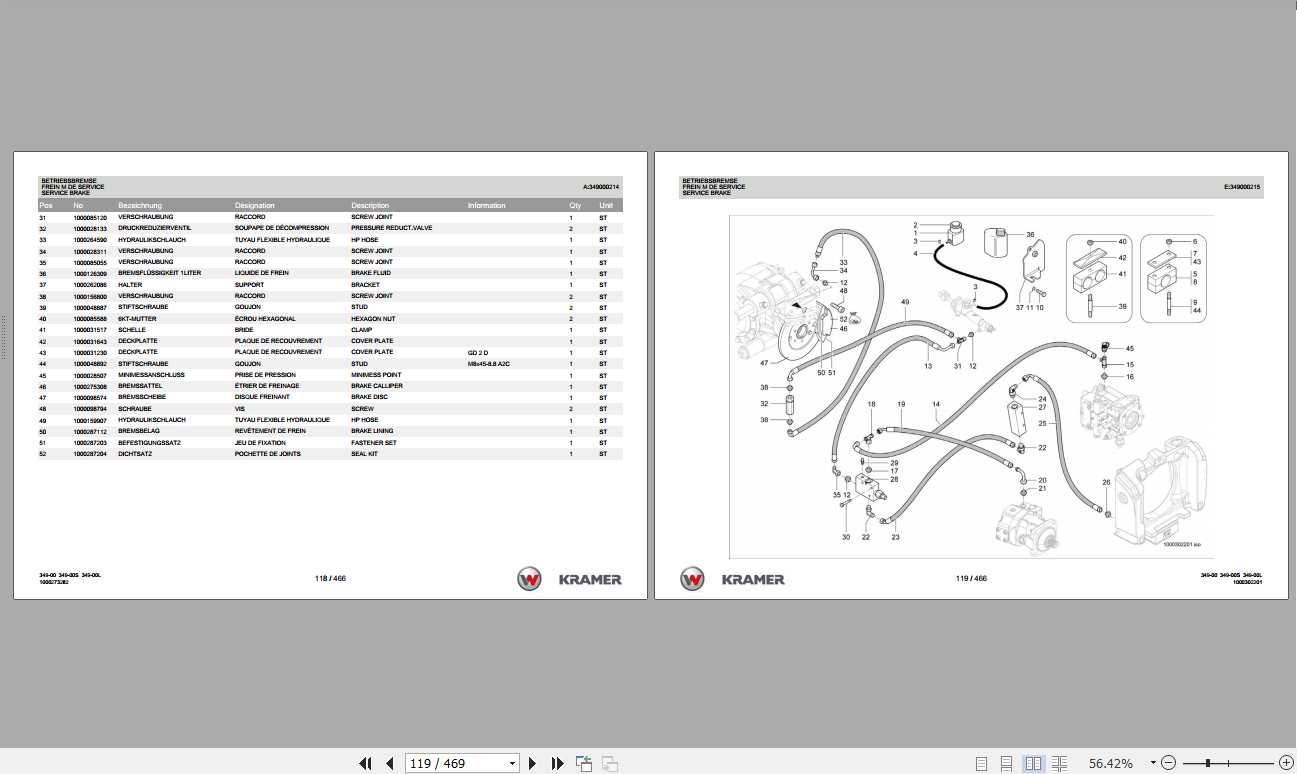Click code 'A:349000214' in the page header
Screen dimensions: 1297x774
(601, 187)
